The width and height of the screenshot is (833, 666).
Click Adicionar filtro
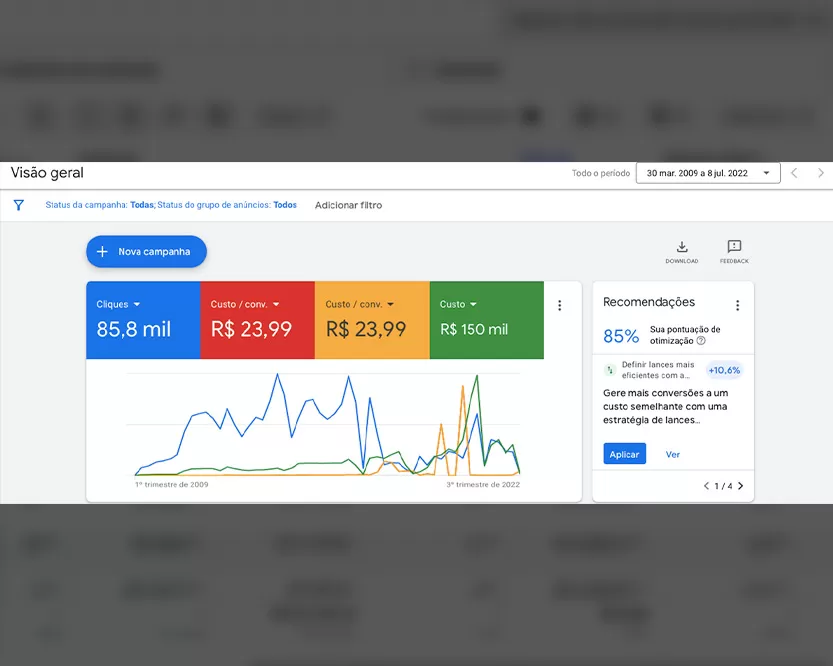348,205
